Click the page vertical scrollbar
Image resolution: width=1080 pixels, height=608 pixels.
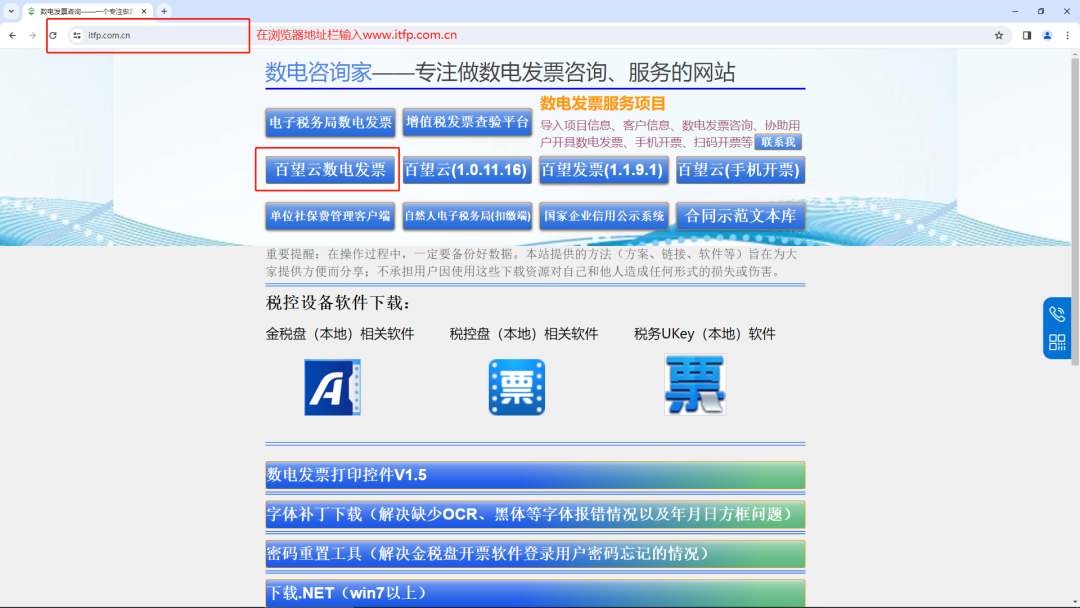[1074, 210]
